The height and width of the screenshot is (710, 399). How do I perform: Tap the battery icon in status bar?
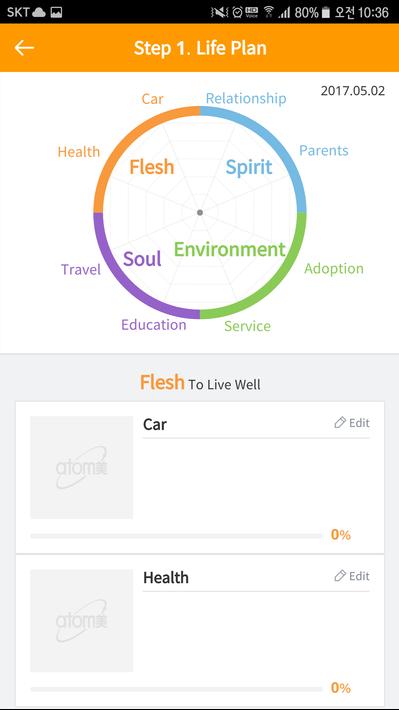325,12
